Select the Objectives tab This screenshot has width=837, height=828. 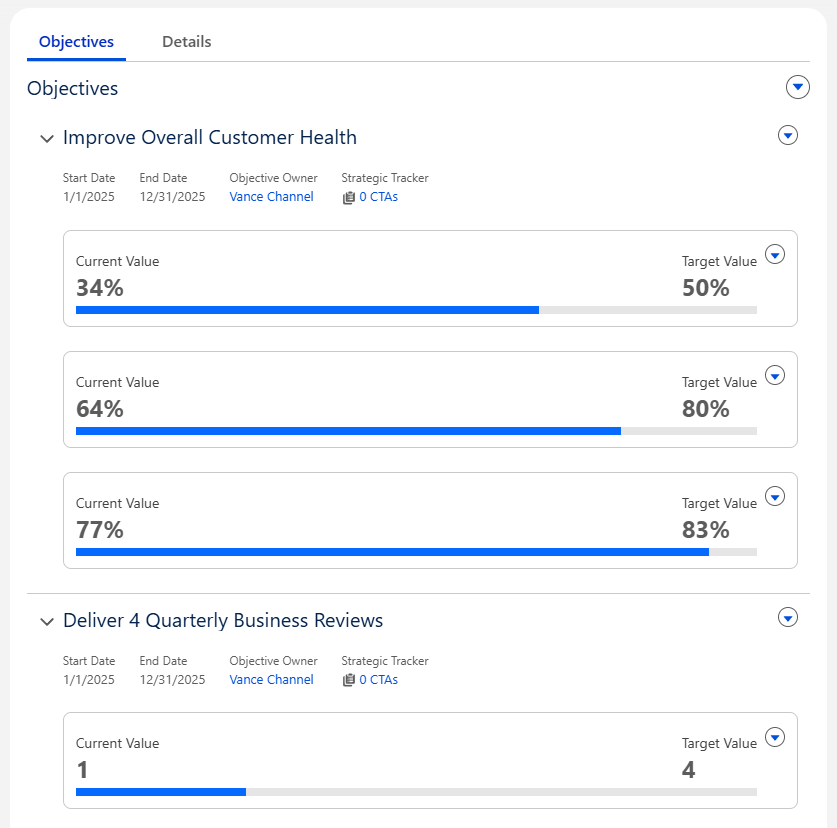tap(76, 42)
